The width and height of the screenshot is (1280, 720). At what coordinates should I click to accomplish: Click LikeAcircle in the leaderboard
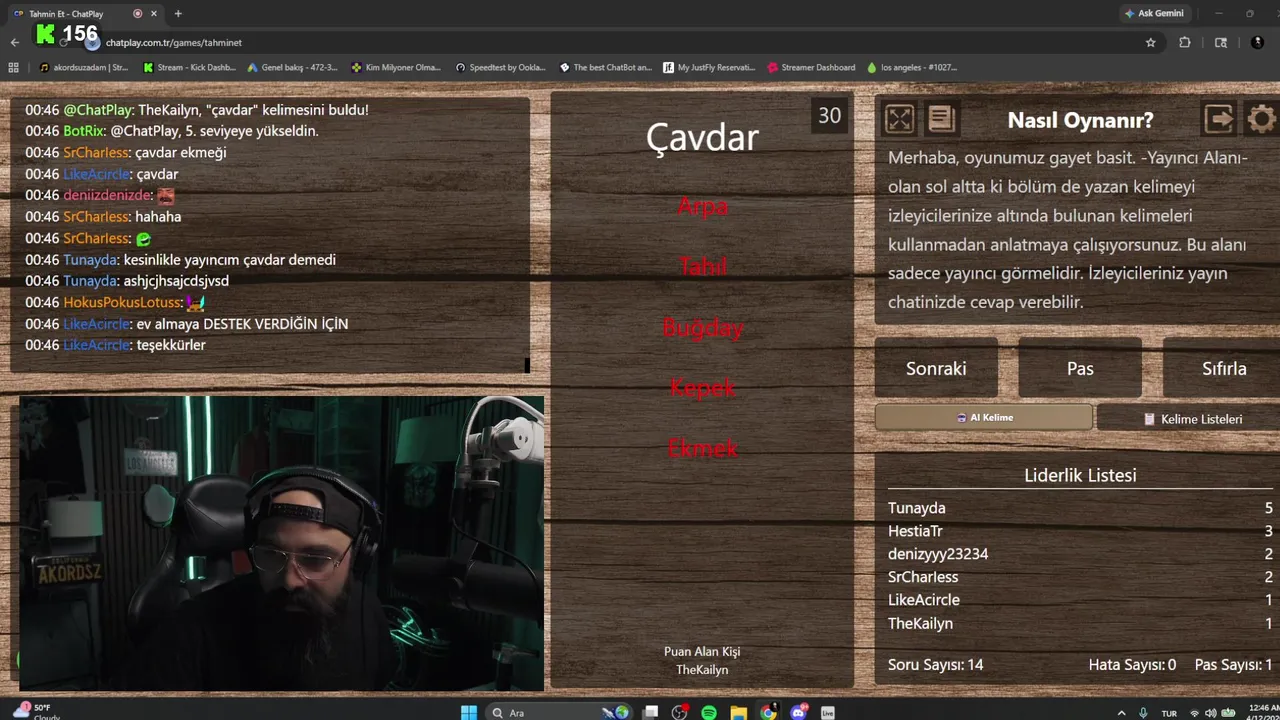pos(924,600)
